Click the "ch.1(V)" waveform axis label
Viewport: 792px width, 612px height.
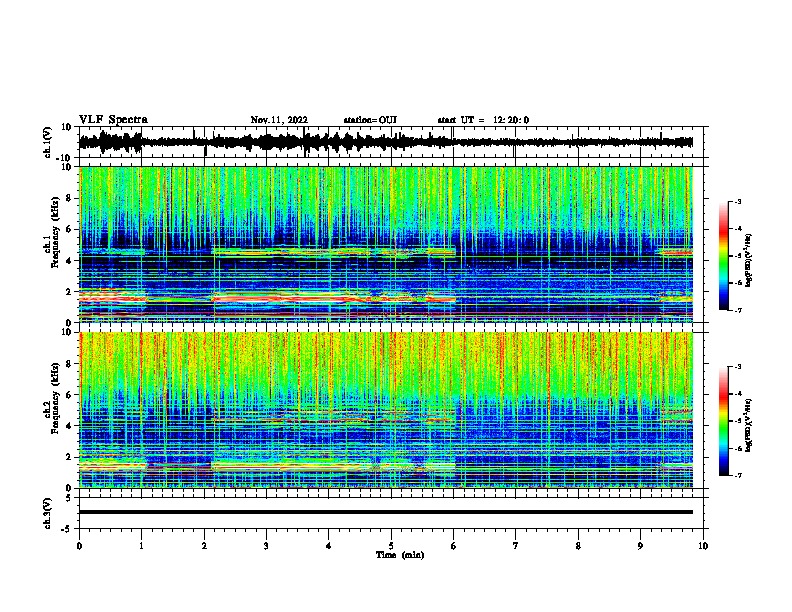tap(48, 142)
